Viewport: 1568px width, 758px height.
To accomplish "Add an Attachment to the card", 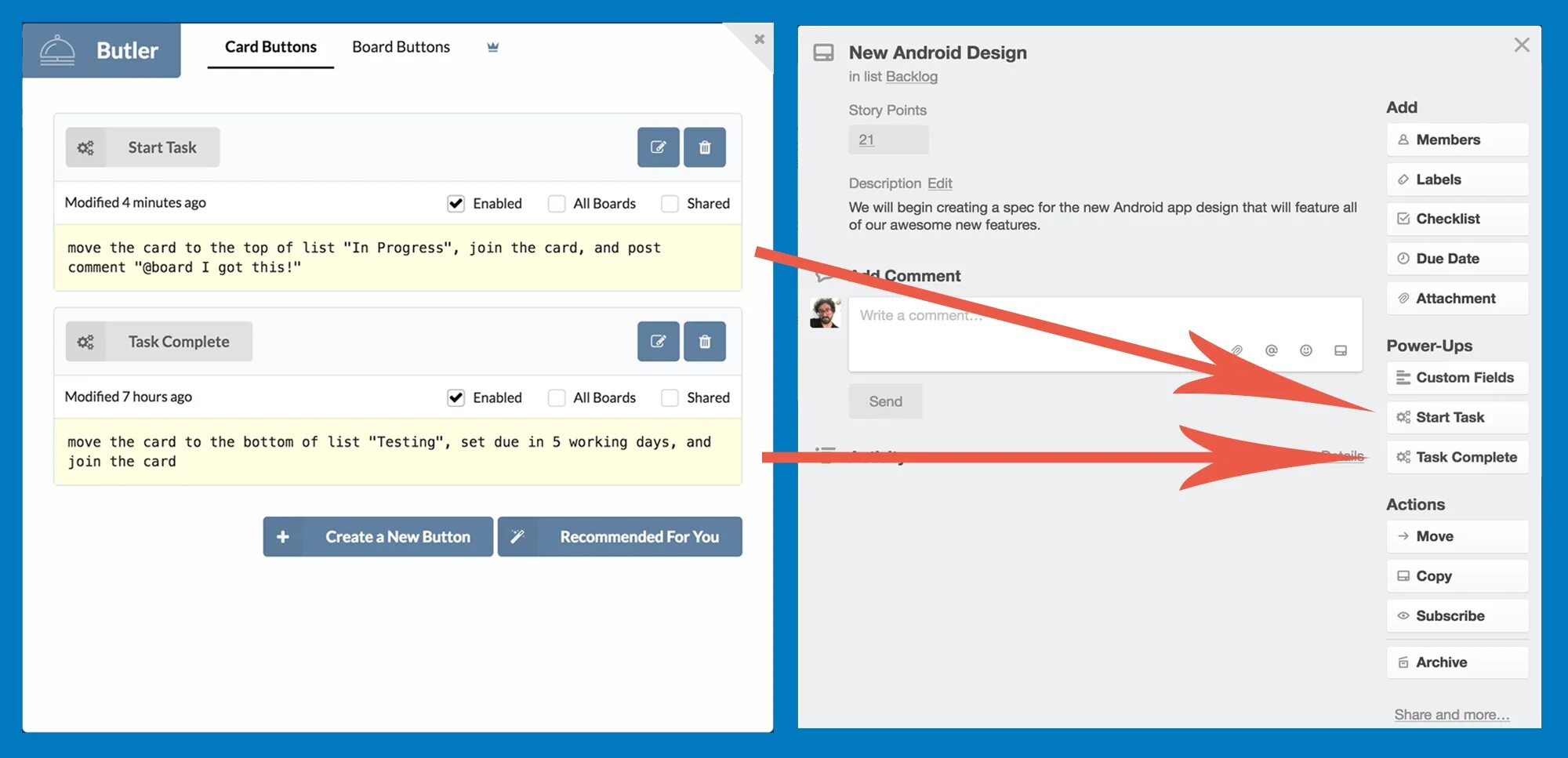I will tap(1457, 299).
